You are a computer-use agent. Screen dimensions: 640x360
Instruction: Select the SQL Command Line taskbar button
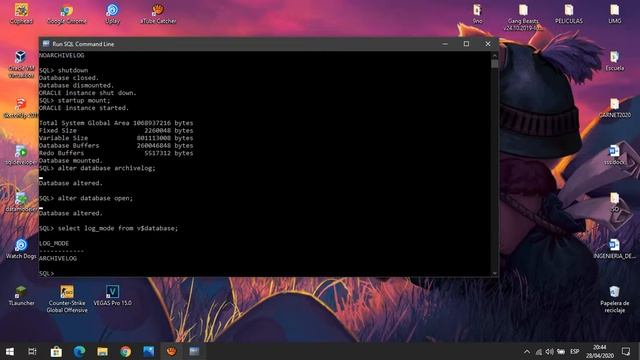194,351
